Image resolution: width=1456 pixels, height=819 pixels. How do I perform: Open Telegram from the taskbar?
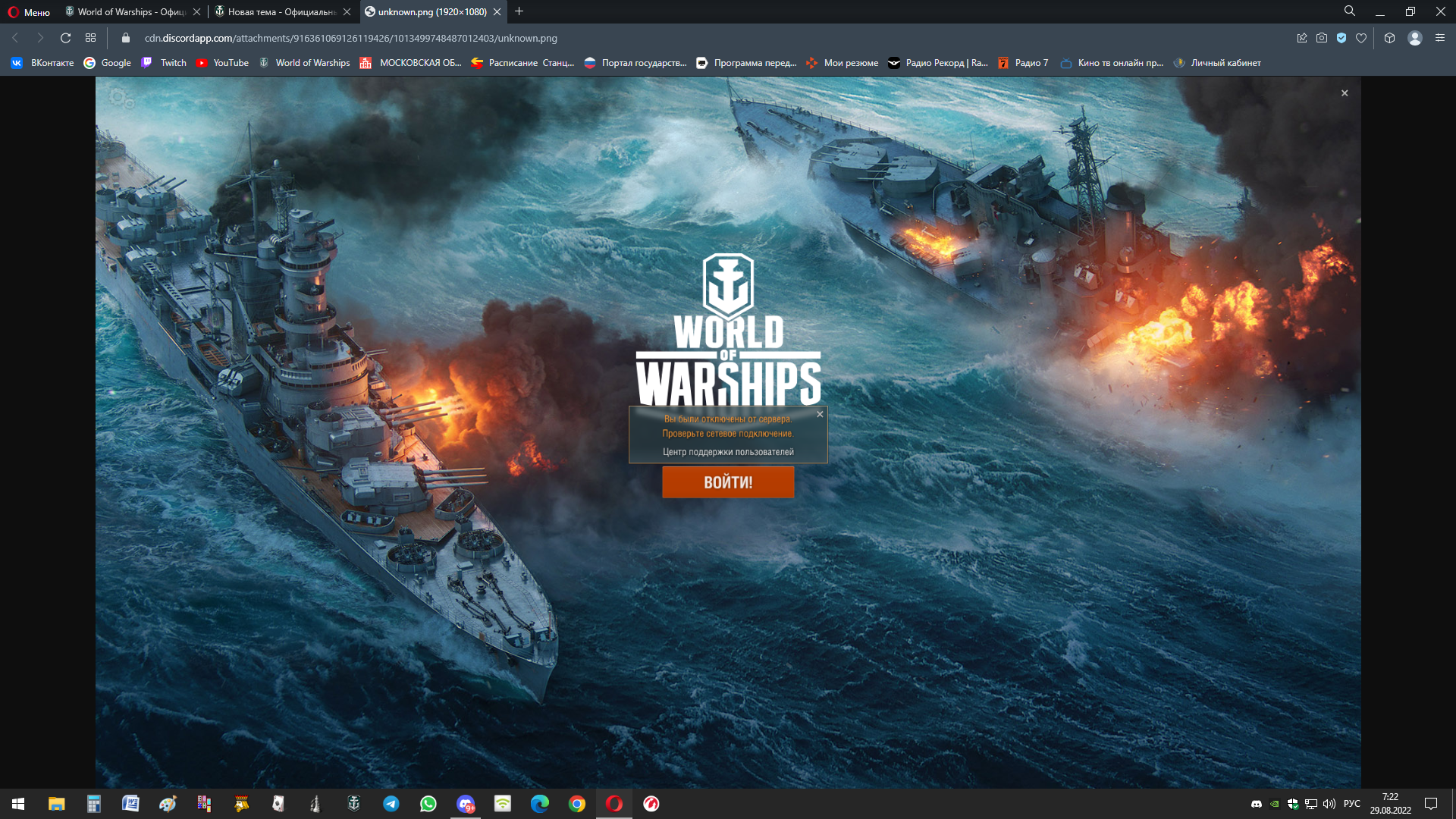[x=391, y=804]
